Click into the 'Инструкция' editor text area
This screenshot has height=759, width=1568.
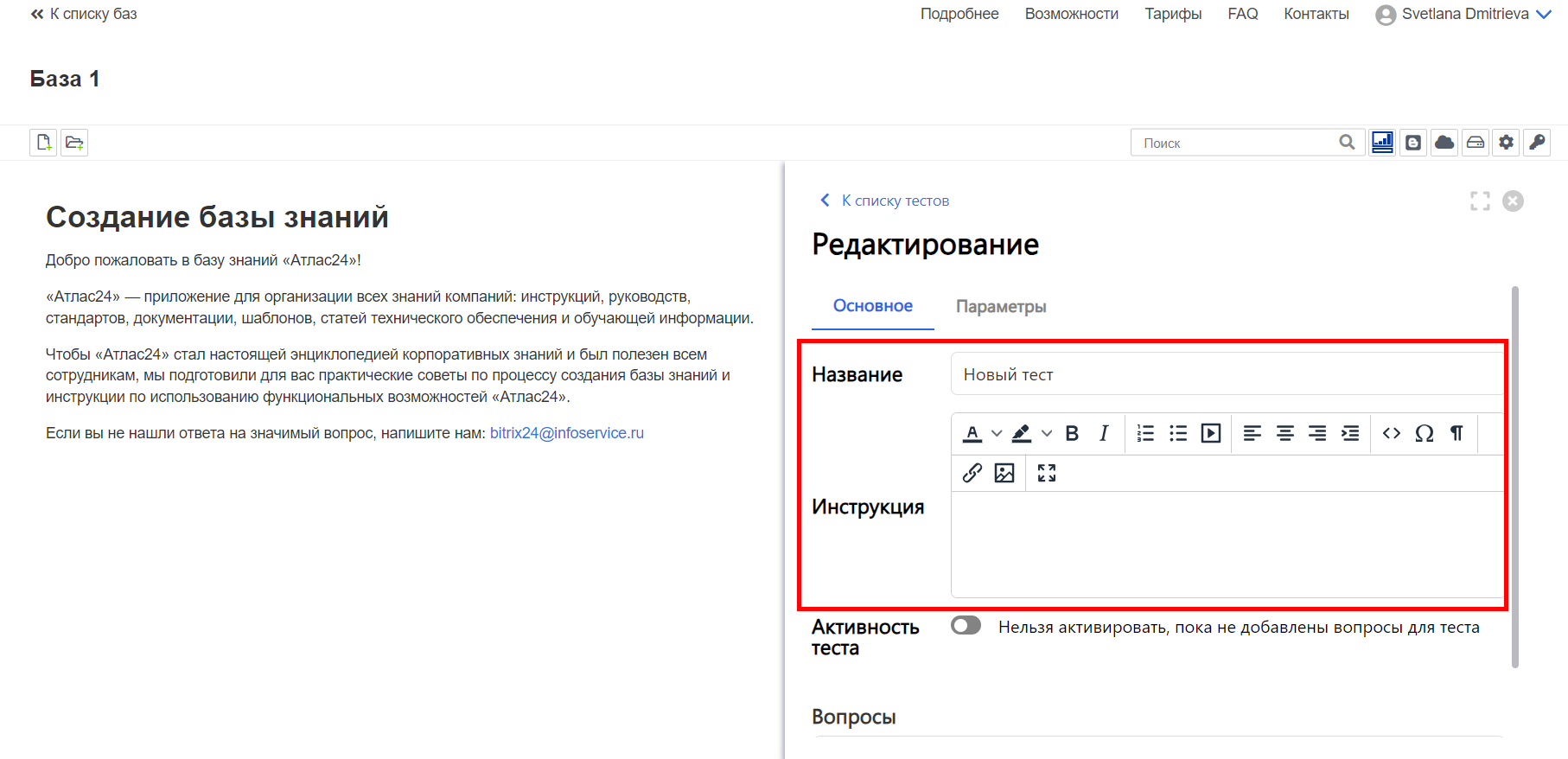pyautogui.click(x=1227, y=545)
